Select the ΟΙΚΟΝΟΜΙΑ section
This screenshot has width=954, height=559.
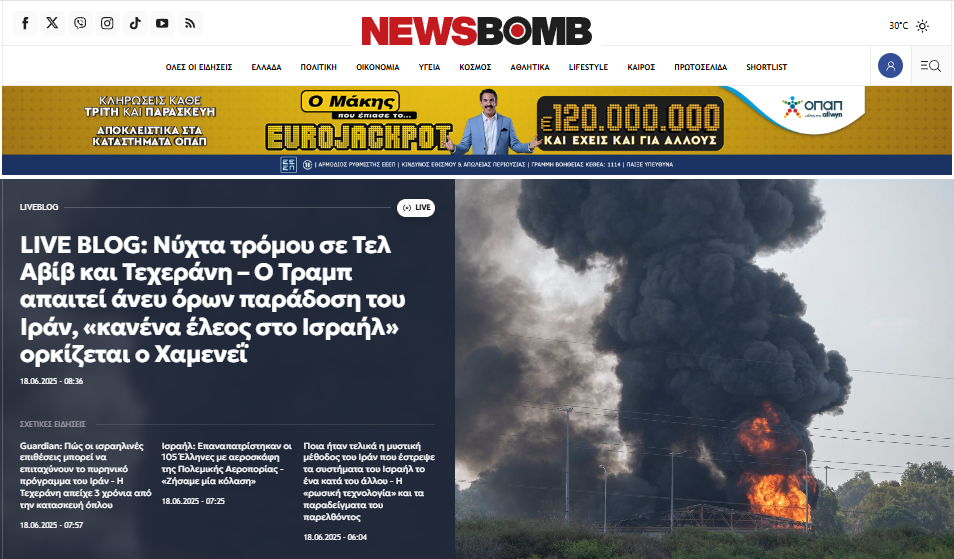click(378, 67)
